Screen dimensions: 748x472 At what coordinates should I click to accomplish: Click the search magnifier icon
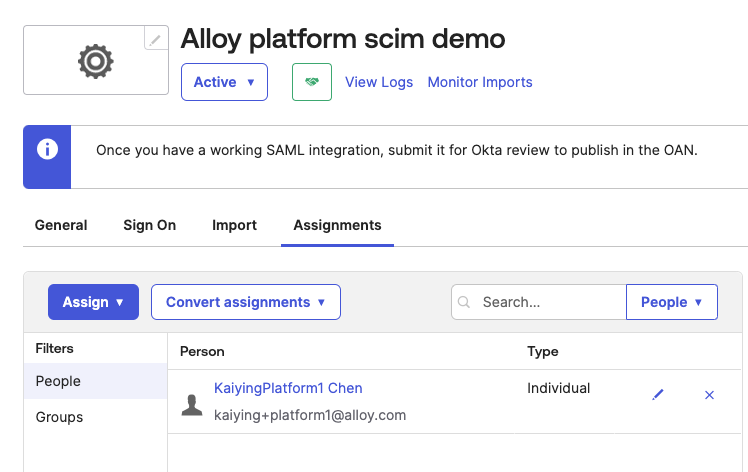(464, 302)
